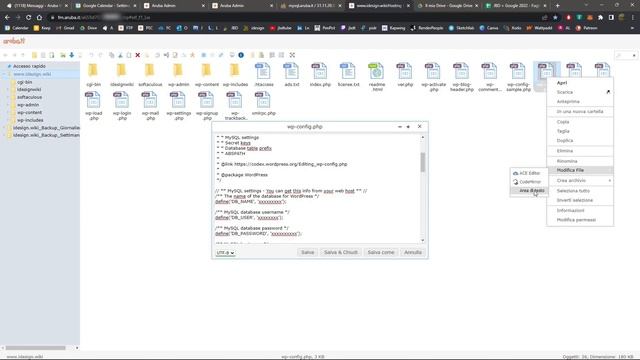This screenshot has height=360, width=640.
Task: Choose Rinomina in the context menu
Action: [x=580, y=161]
